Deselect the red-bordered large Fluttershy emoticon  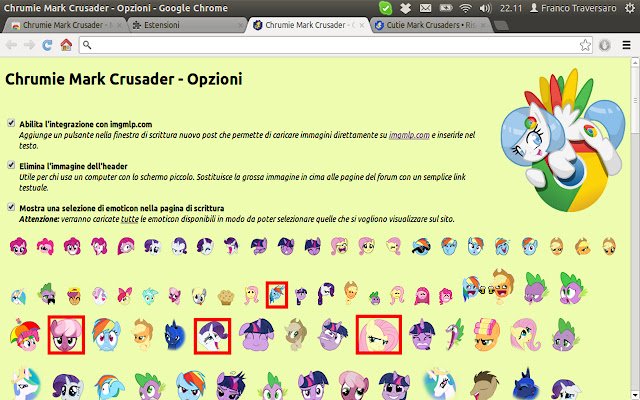[x=379, y=334]
